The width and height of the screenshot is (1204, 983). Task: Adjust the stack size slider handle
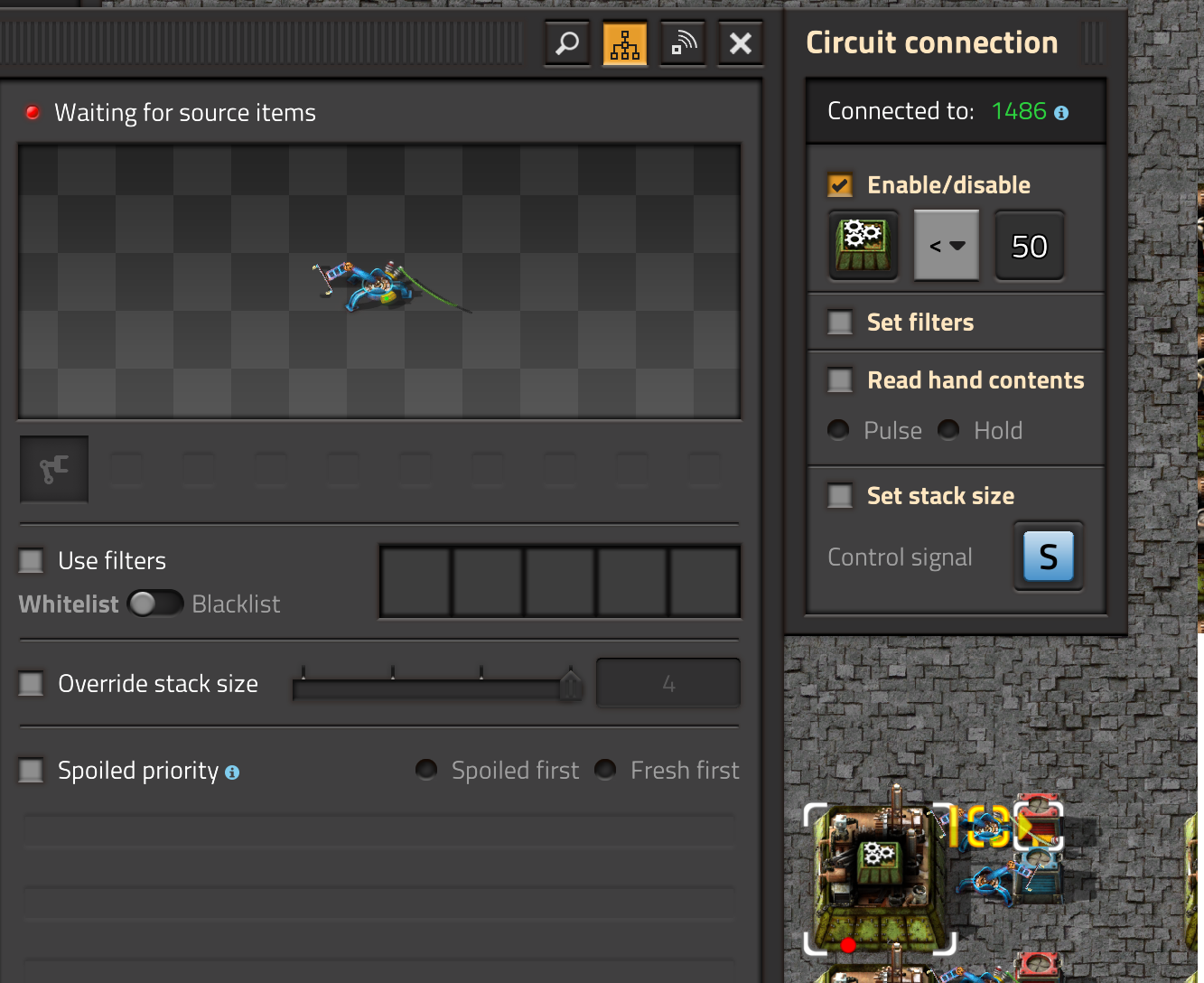[x=571, y=685]
